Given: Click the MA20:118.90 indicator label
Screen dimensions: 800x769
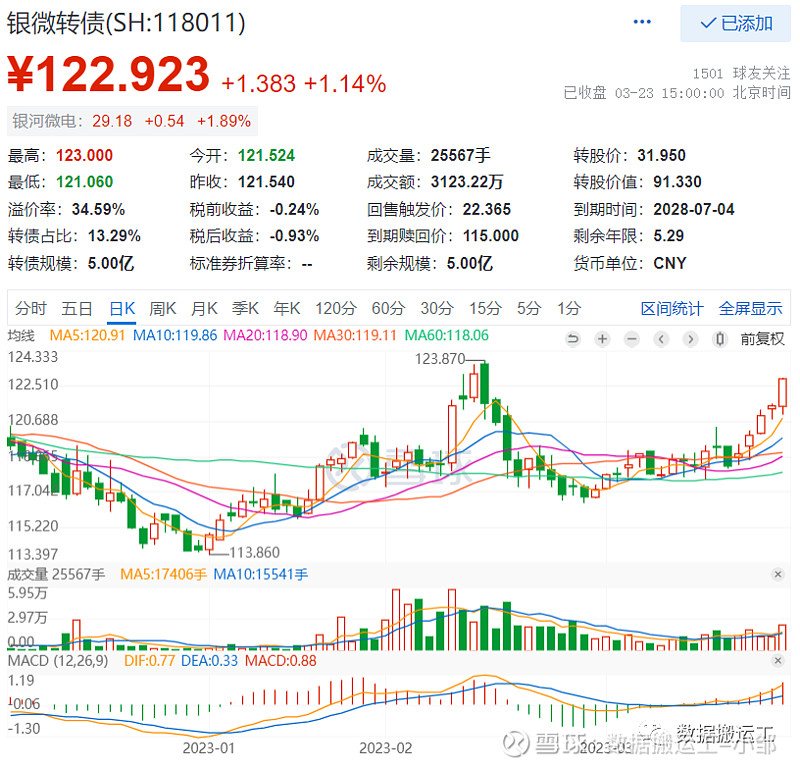Looking at the screenshot, I should pyautogui.click(x=266, y=336).
